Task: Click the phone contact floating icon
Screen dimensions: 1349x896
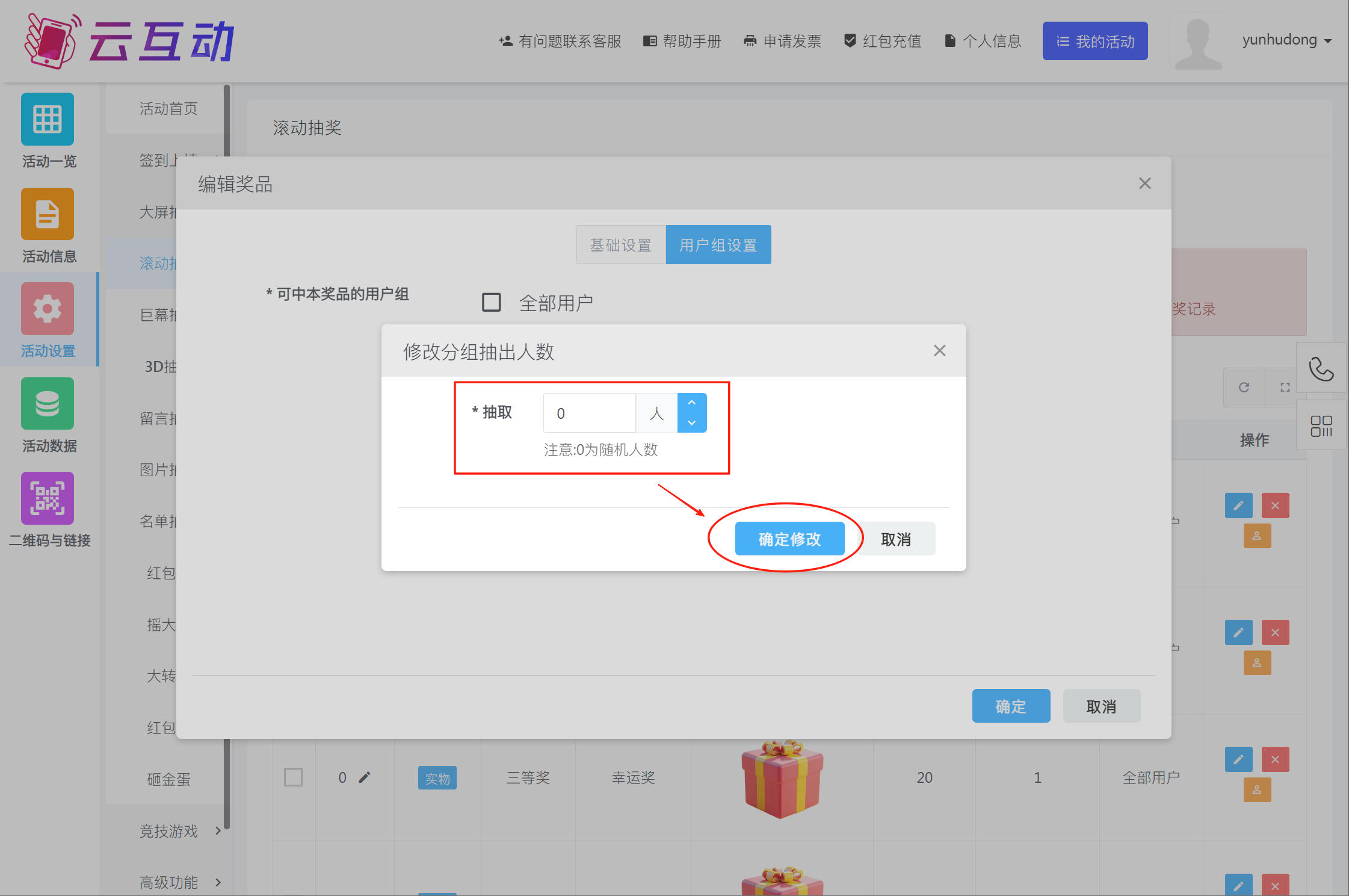Action: (1321, 369)
